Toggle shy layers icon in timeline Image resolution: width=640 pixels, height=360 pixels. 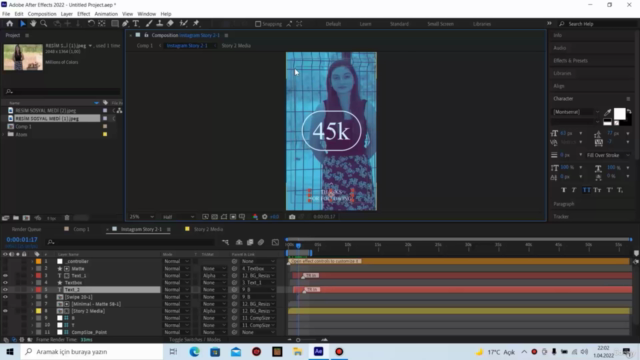pyautogui.click(x=239, y=242)
